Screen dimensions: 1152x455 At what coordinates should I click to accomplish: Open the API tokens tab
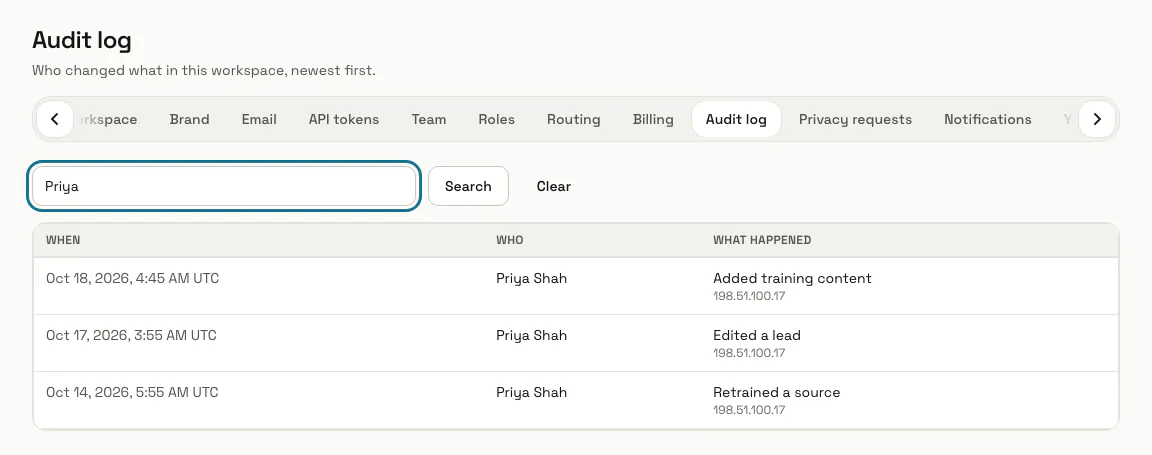tap(344, 119)
